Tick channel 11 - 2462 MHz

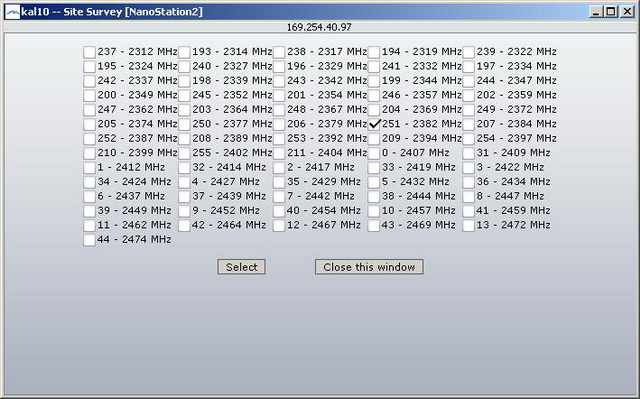89,226
